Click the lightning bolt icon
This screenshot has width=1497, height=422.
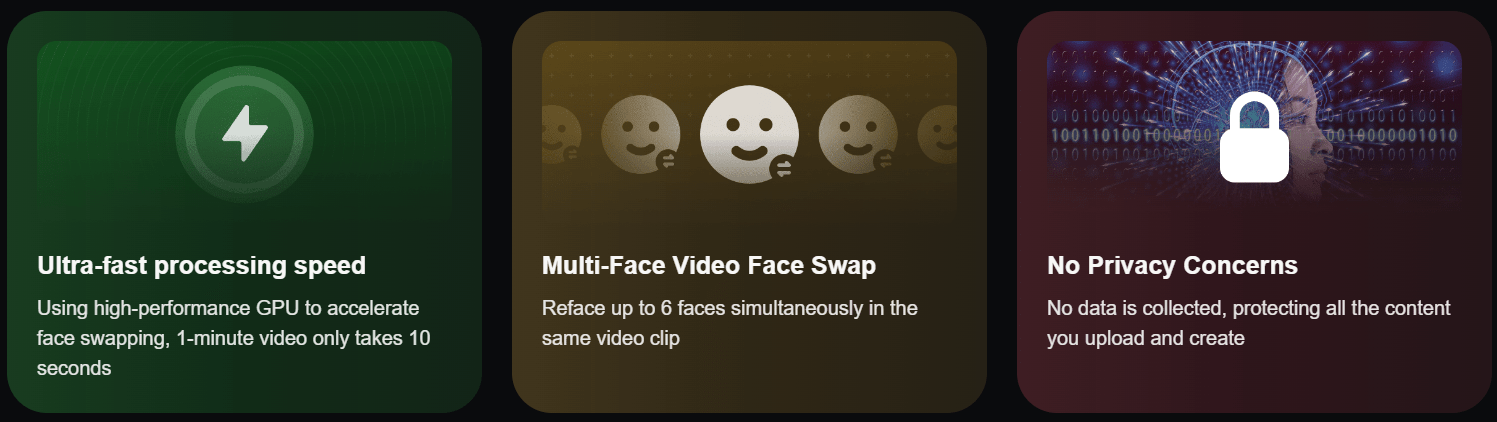244,133
